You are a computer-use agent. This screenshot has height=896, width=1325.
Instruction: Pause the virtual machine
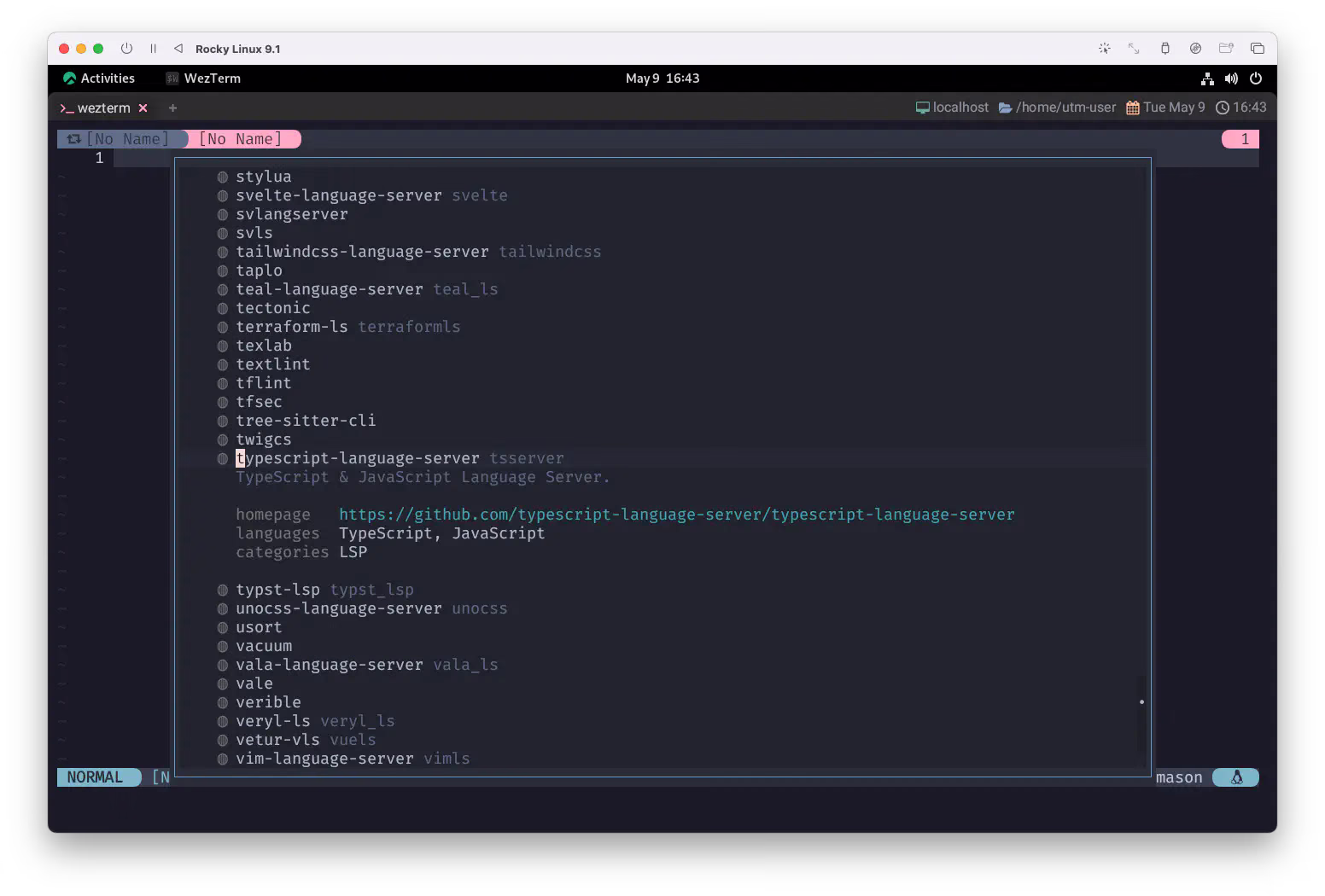pos(153,49)
